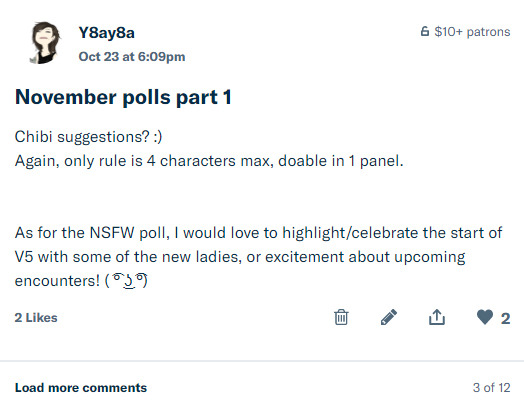Click the share upload icon
Image resolution: width=524 pixels, height=407 pixels.
tap(437, 317)
